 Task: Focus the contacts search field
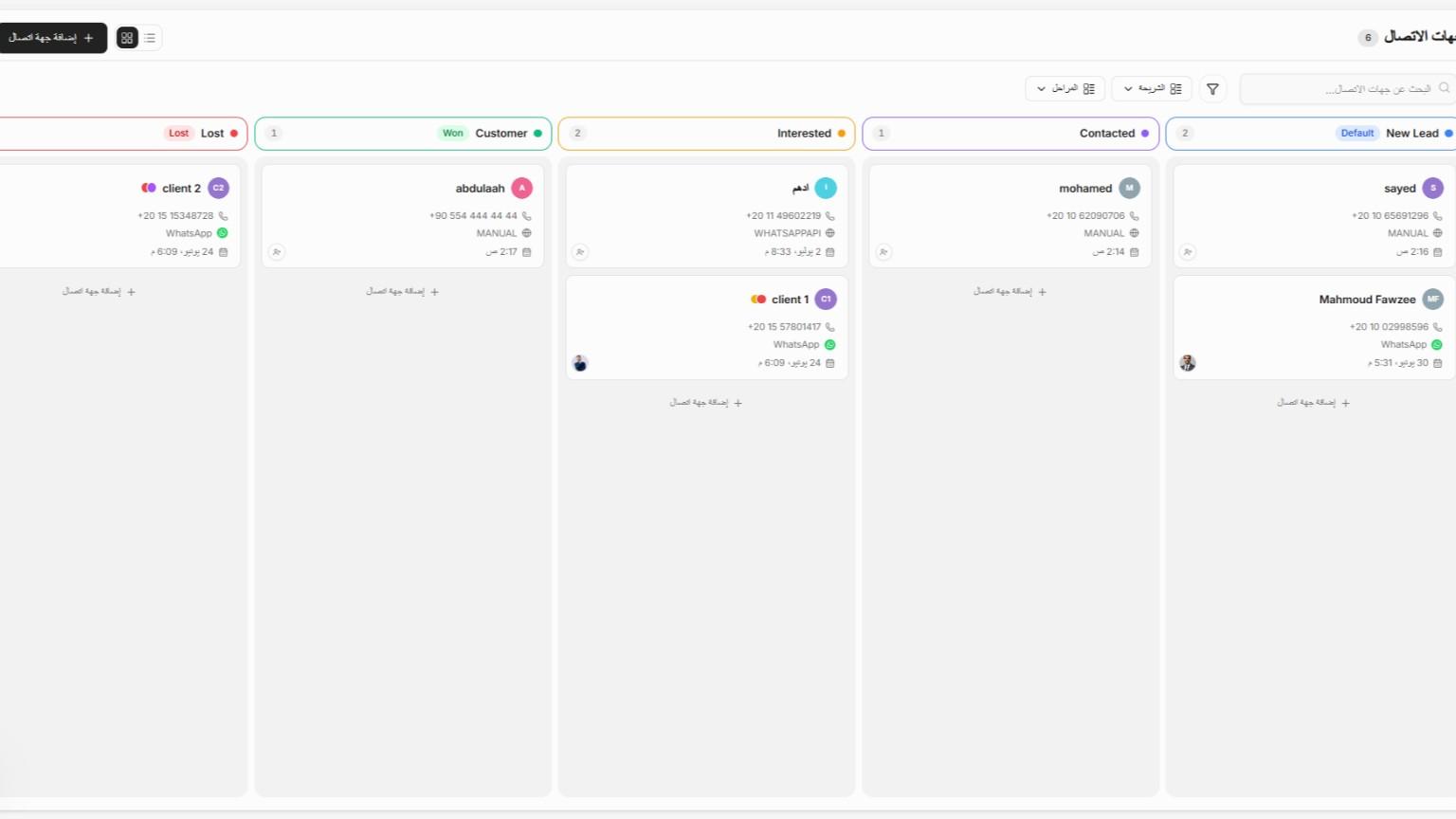click(x=1347, y=89)
